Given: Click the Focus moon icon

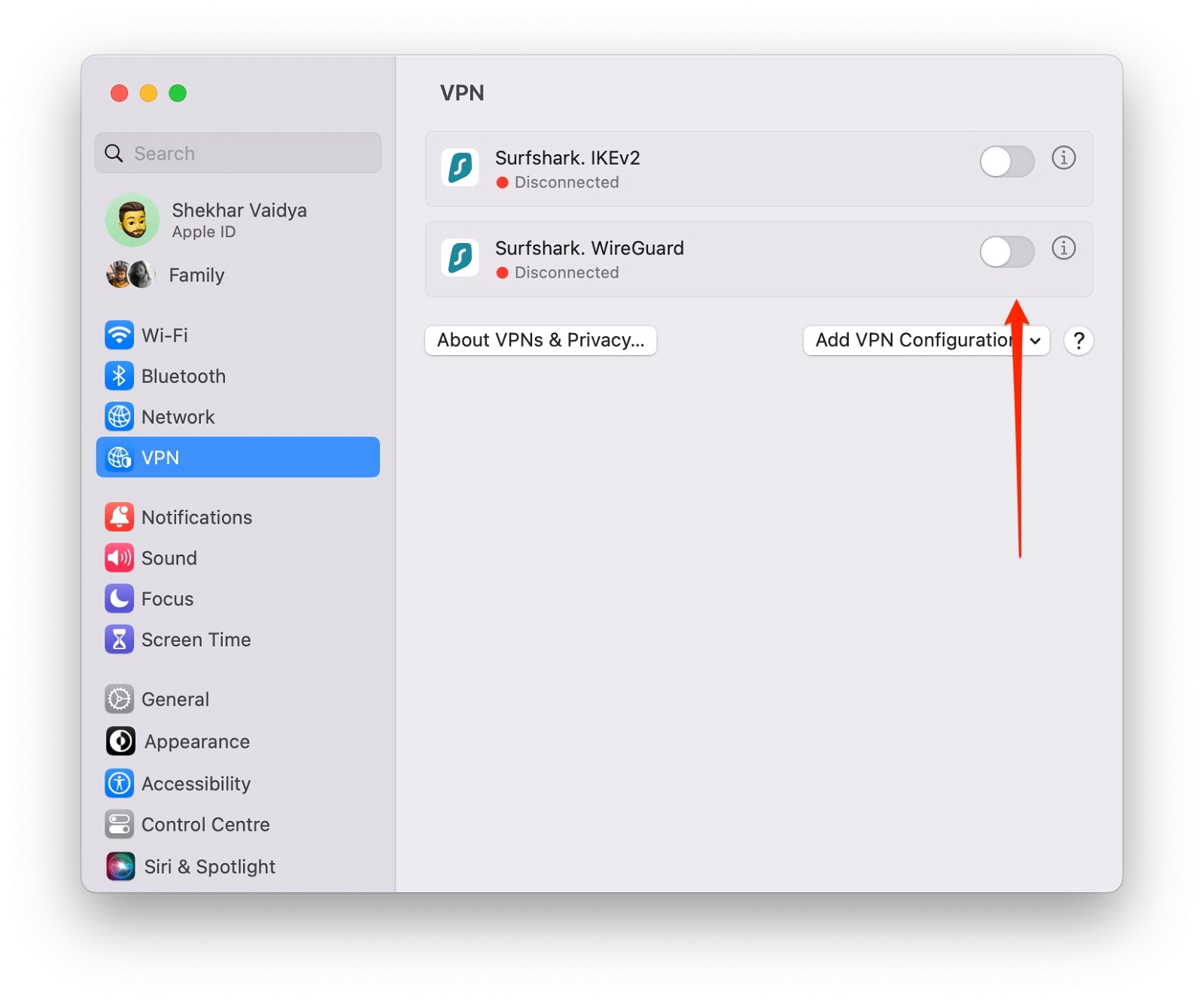Looking at the screenshot, I should (119, 599).
